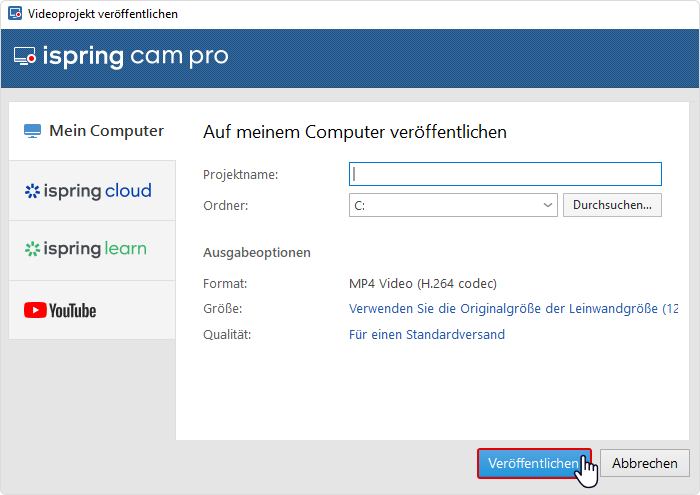Click the Veröffentlichen button

(534, 463)
